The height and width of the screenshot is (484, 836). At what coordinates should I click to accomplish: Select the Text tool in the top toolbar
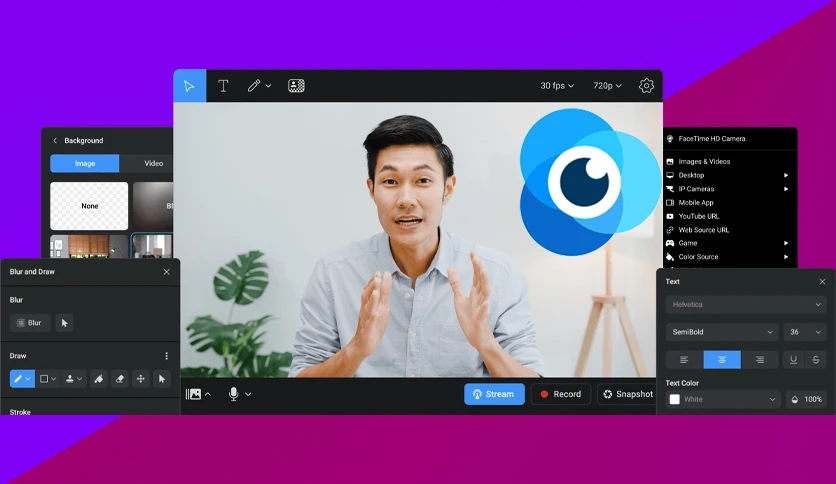[223, 86]
